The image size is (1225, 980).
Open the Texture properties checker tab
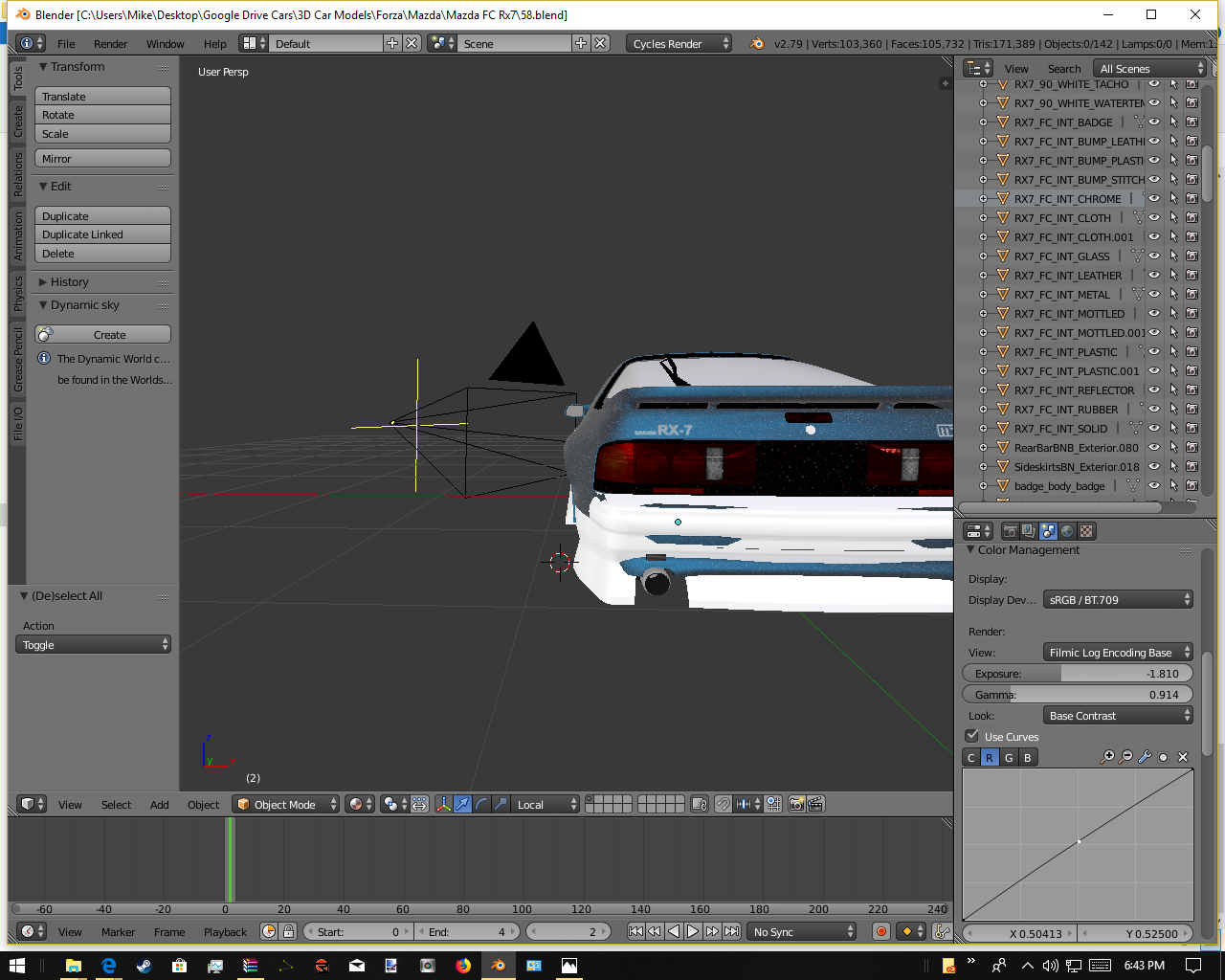1086,531
